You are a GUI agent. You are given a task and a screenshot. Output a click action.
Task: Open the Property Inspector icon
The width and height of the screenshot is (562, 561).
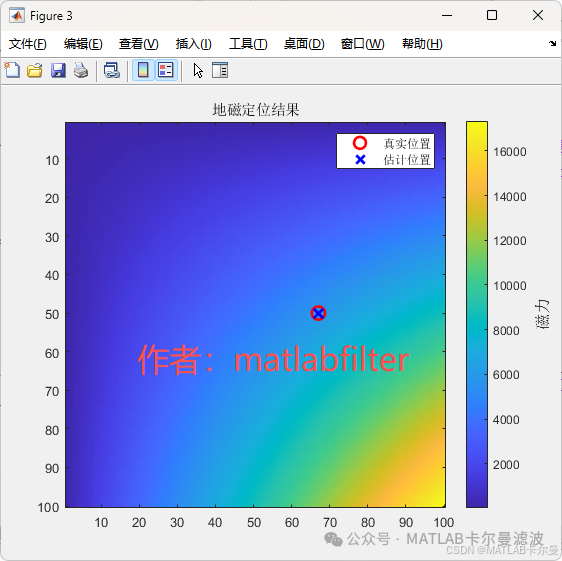tap(220, 70)
